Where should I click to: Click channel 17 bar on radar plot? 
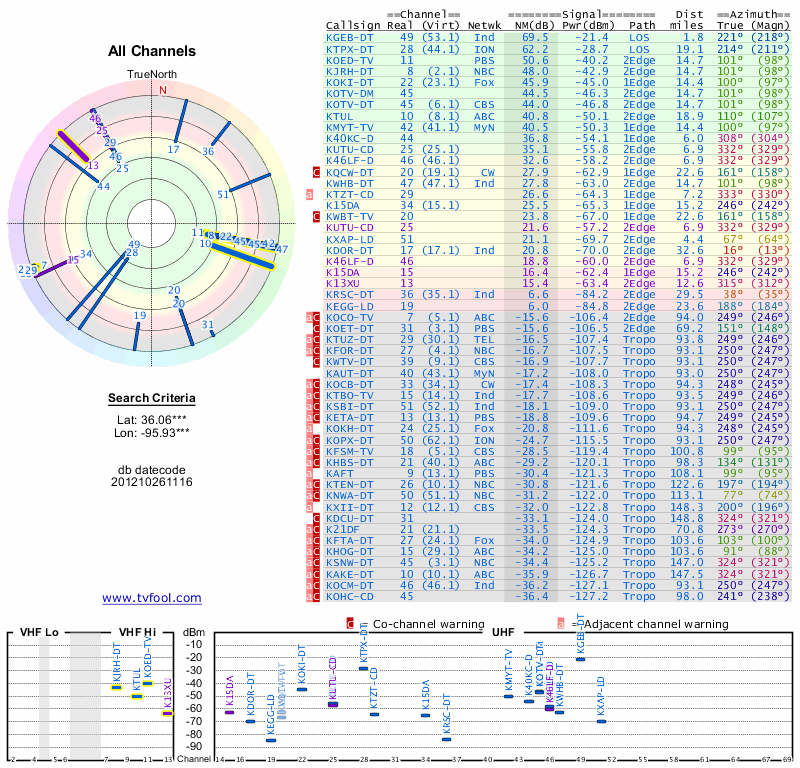181,121
